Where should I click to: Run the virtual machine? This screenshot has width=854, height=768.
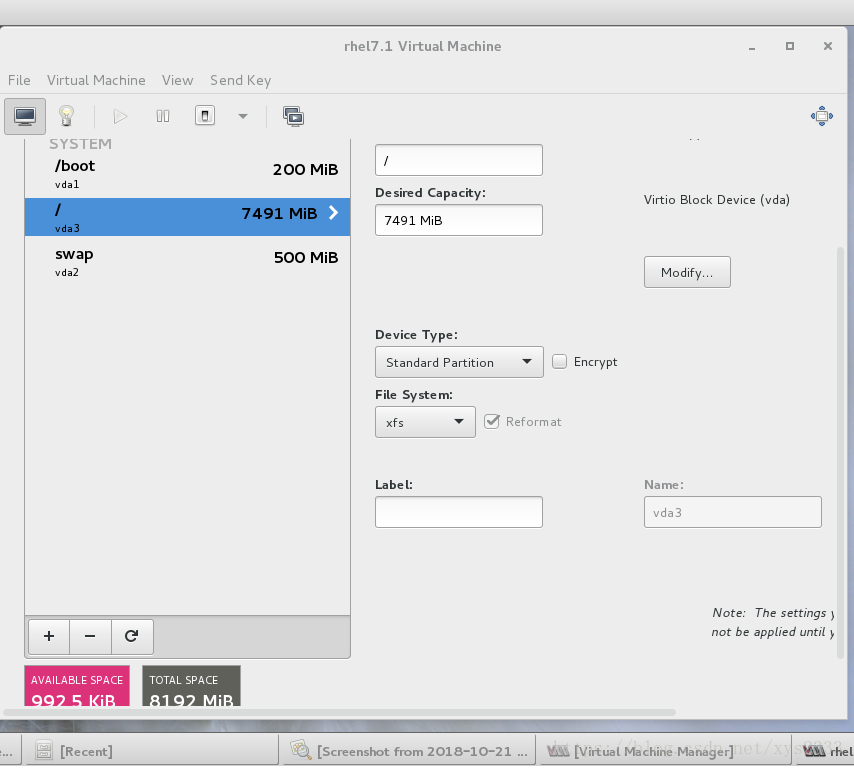(120, 116)
